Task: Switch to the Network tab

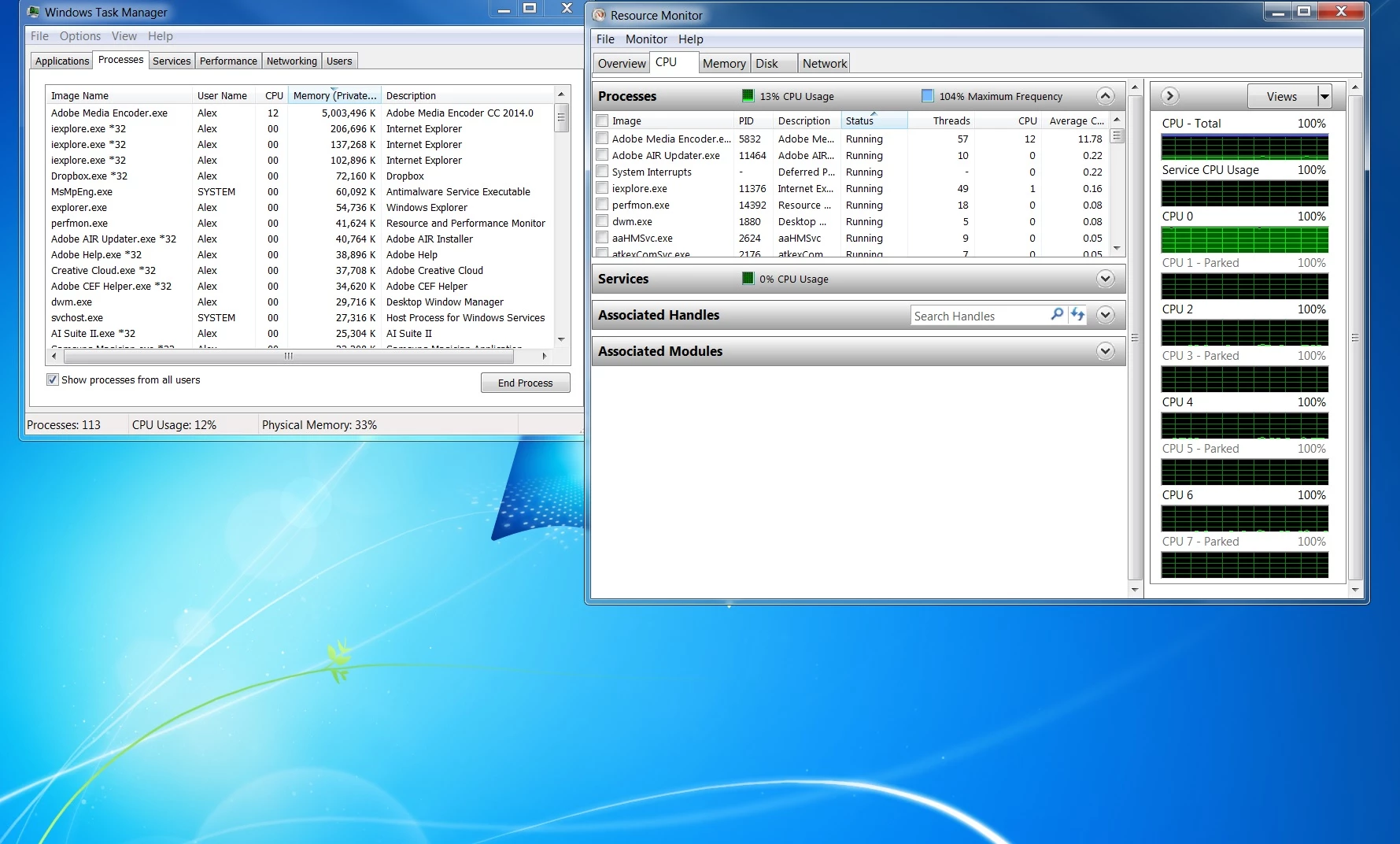Action: tap(825, 64)
